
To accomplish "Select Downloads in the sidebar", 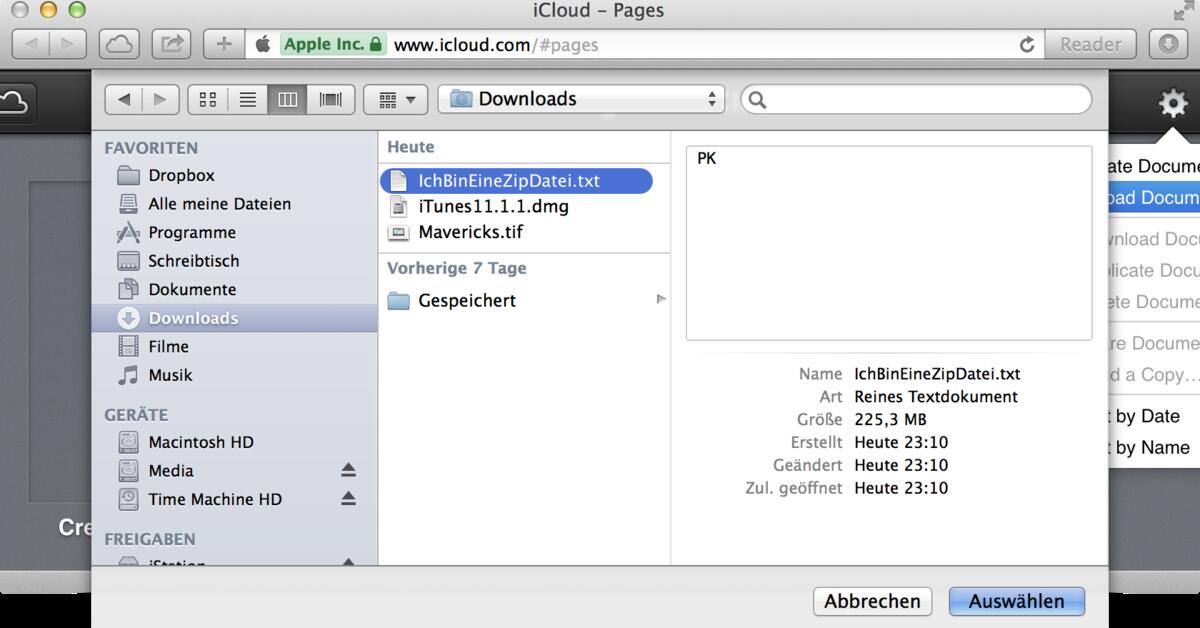I will coord(234,318).
